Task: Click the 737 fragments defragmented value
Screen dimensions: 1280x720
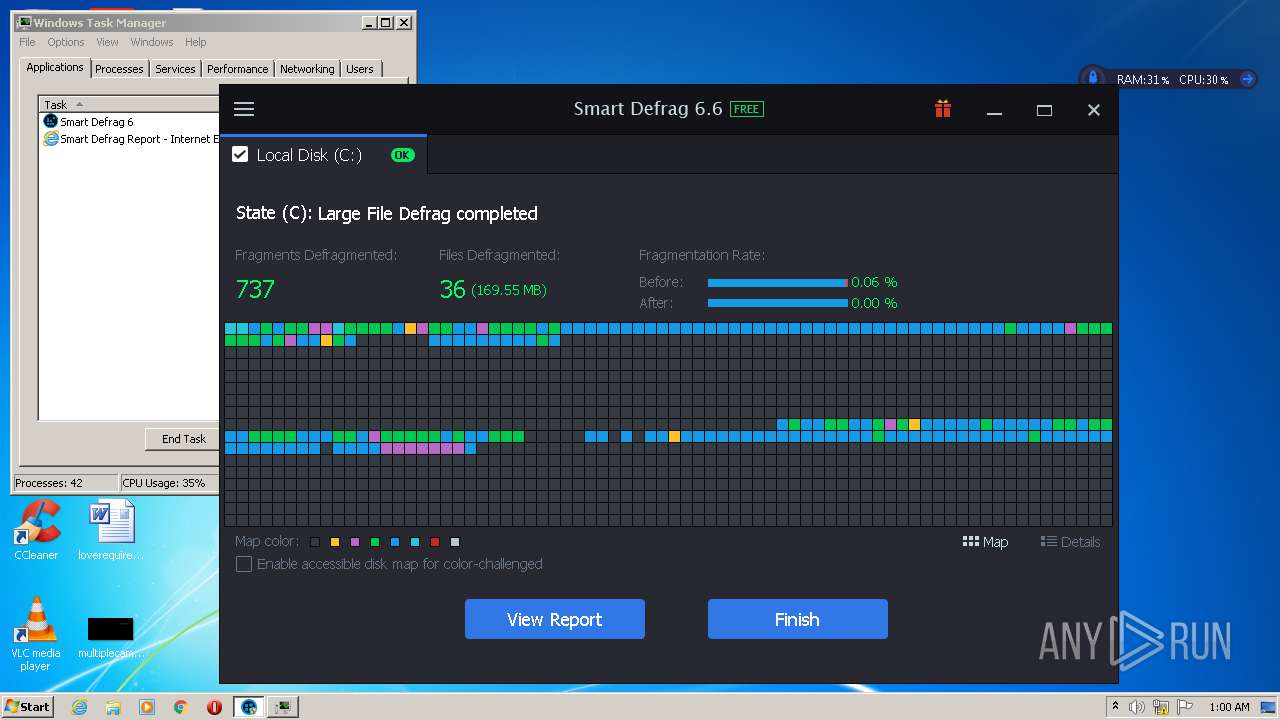Action: pyautogui.click(x=255, y=289)
